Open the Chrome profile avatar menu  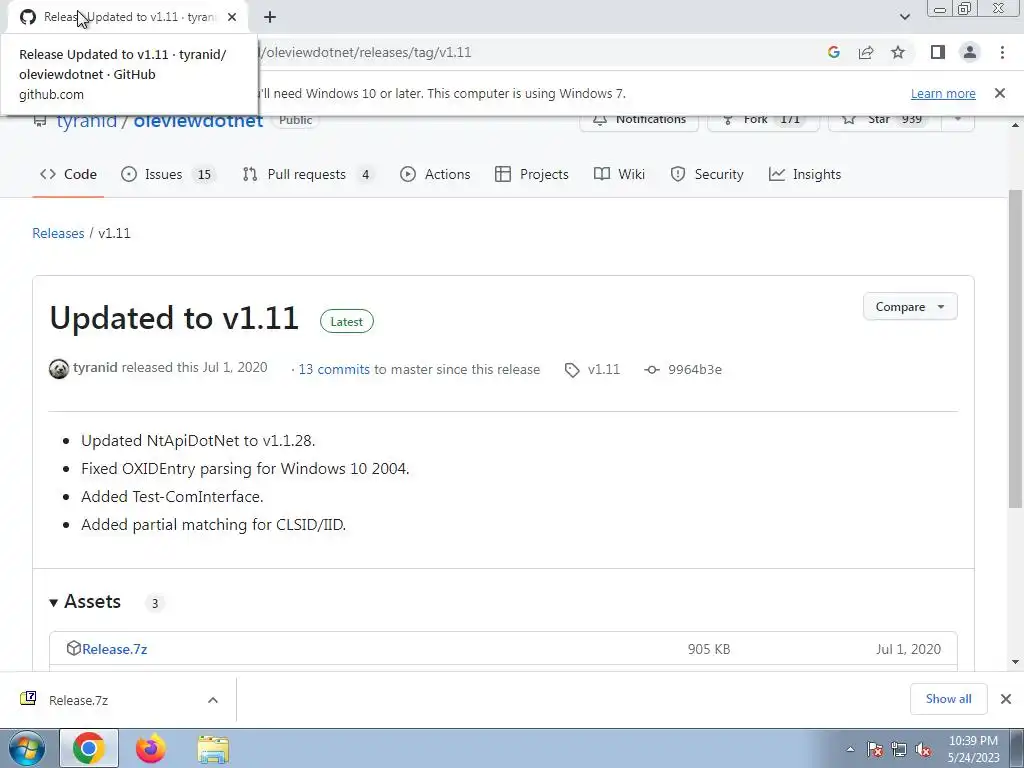pos(970,52)
